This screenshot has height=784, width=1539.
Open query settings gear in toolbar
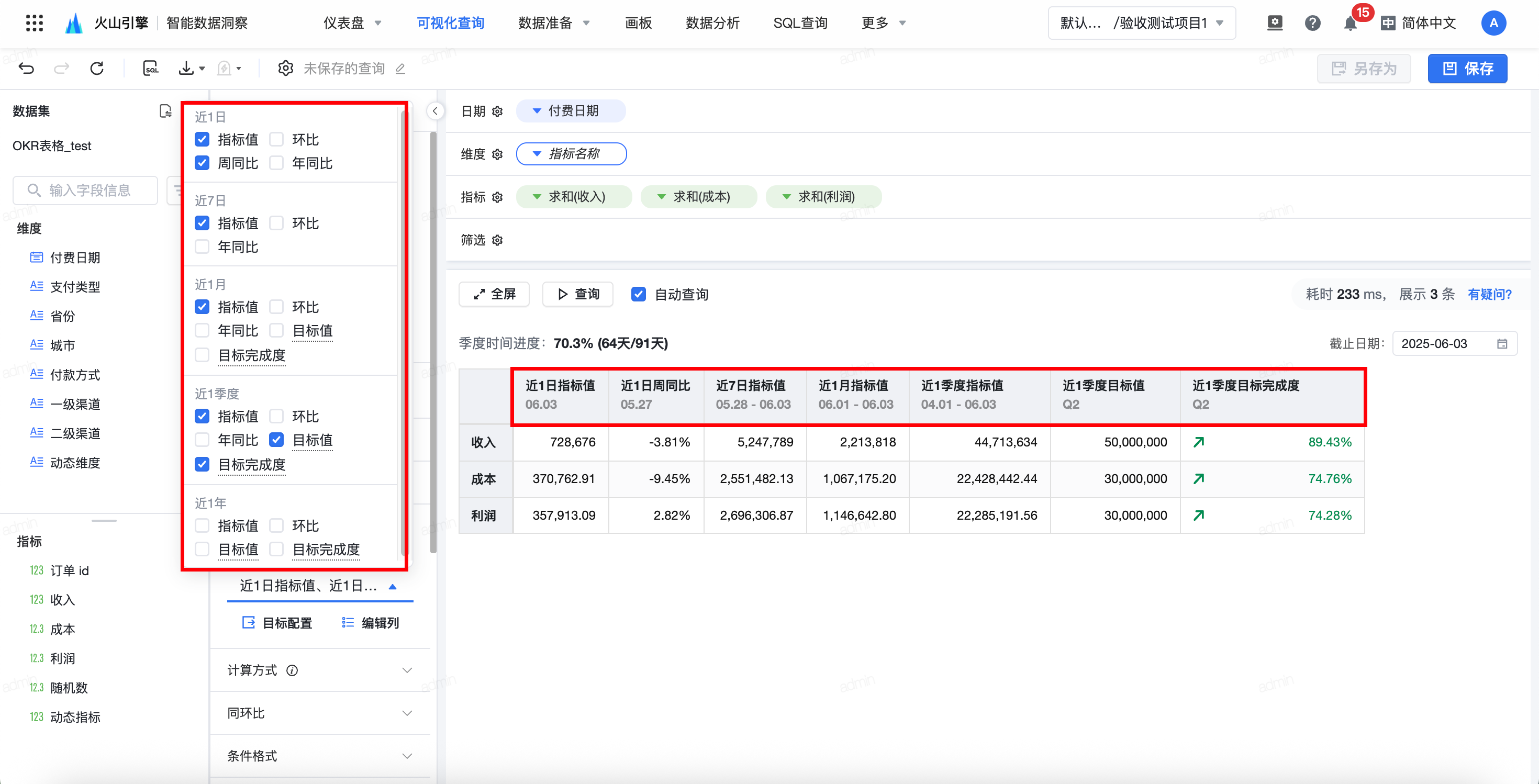[x=286, y=68]
